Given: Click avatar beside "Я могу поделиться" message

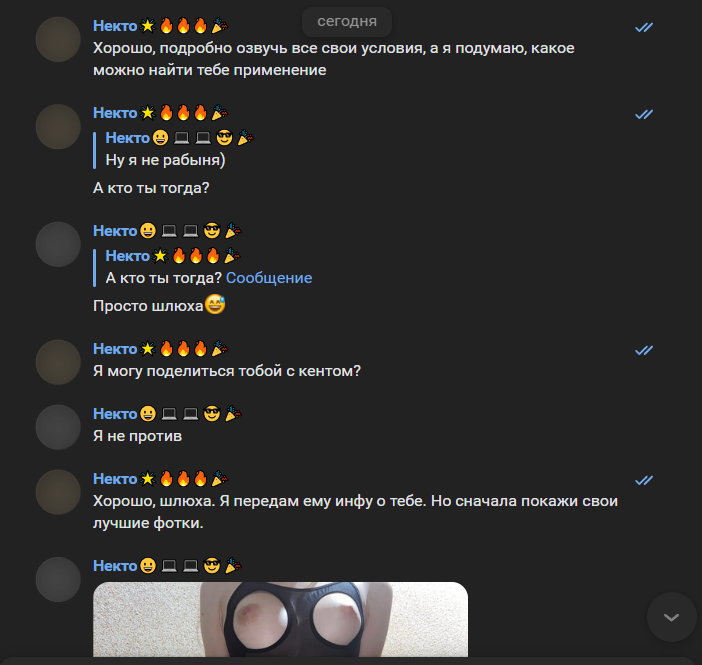Looking at the screenshot, I should pyautogui.click(x=58, y=362).
